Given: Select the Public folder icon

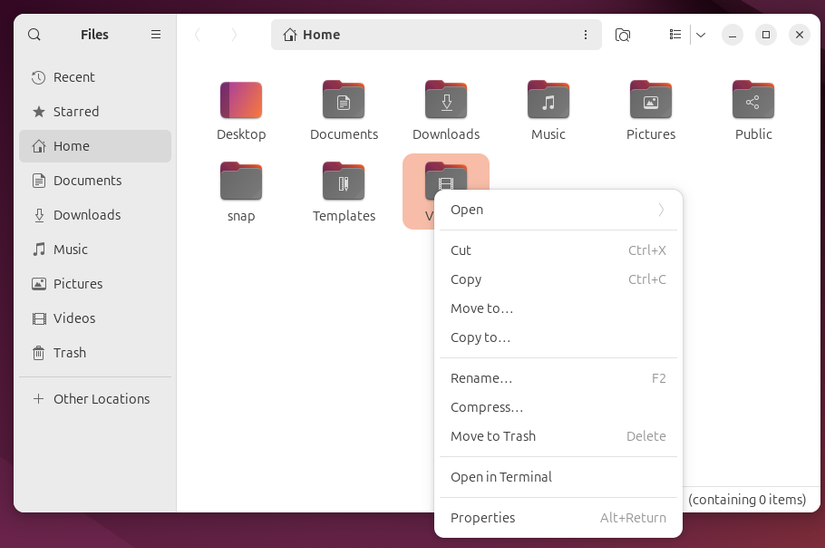Looking at the screenshot, I should pos(753,101).
